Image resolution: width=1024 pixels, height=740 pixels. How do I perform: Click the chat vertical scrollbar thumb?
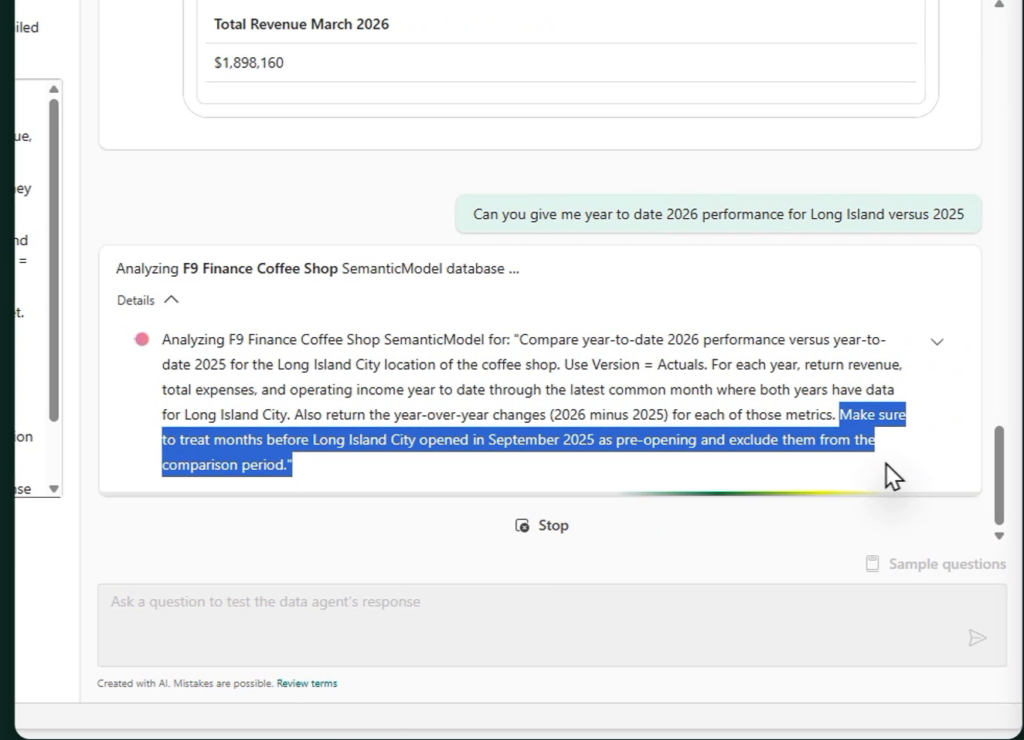click(999, 475)
